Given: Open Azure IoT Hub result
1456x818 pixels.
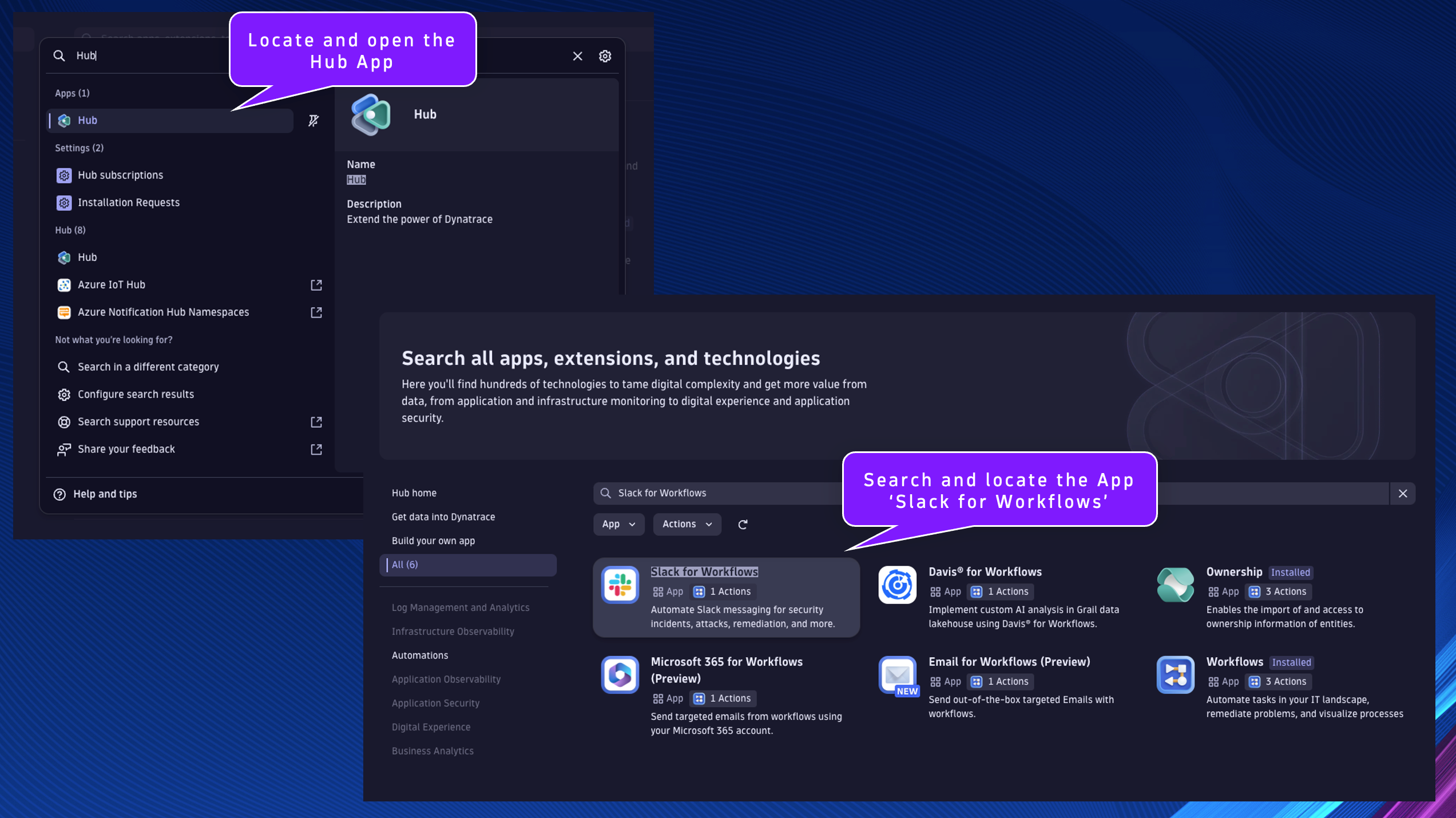Looking at the screenshot, I should 112,285.
